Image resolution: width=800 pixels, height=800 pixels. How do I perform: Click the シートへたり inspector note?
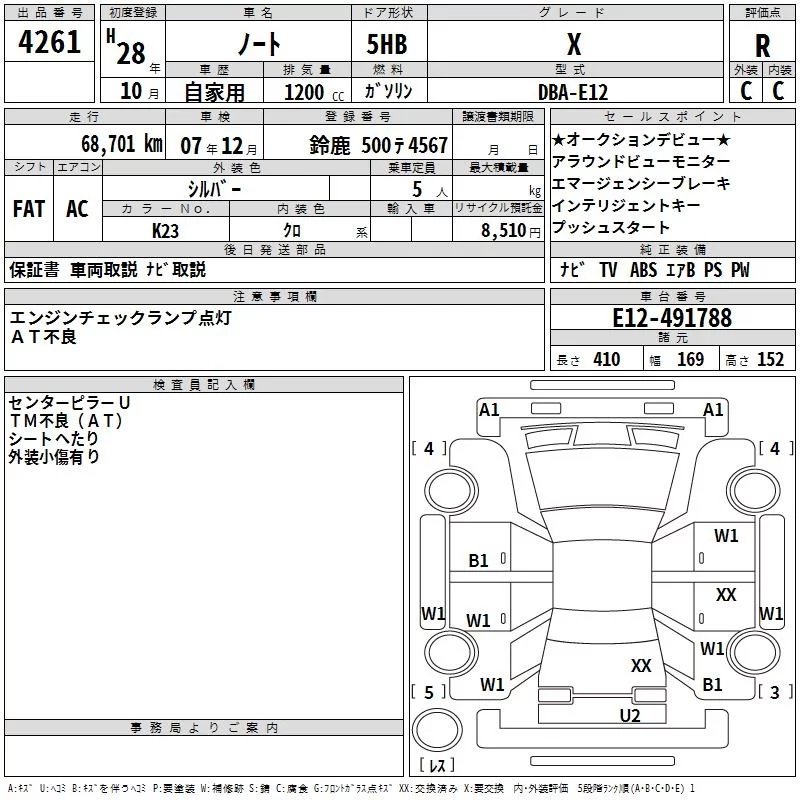[x=54, y=439]
